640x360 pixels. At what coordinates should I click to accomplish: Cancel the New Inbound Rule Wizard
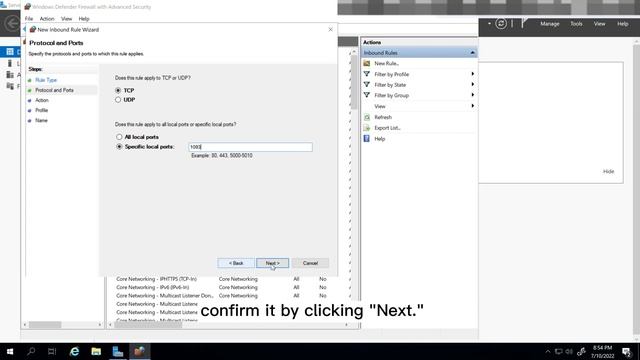310,263
